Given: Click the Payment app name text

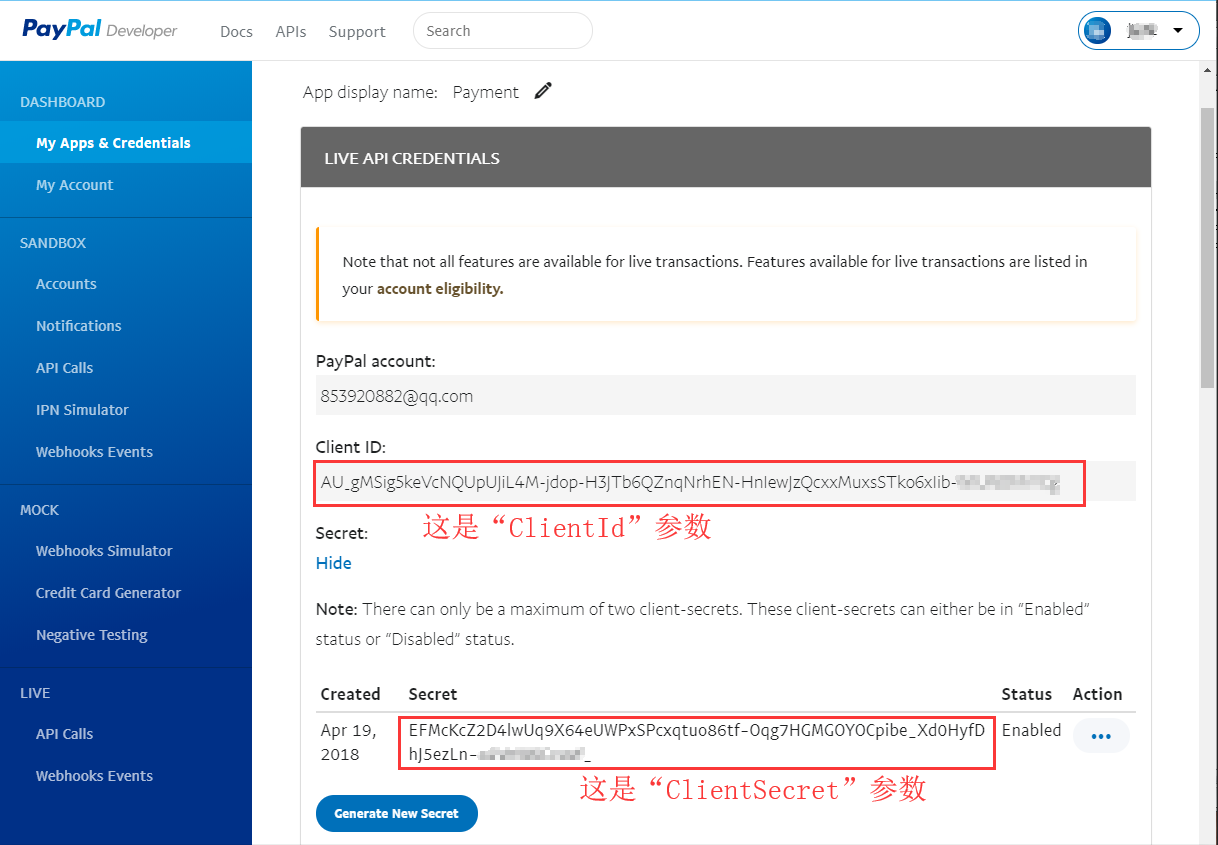Looking at the screenshot, I should pos(485,92).
